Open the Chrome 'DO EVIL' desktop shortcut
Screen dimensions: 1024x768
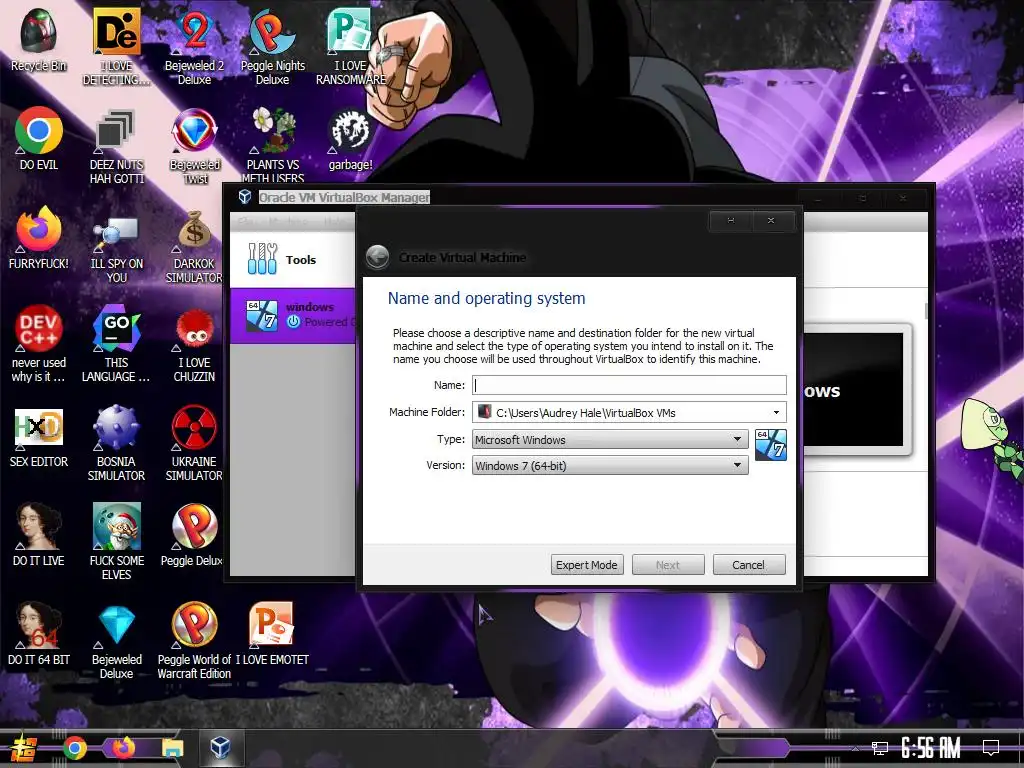(x=39, y=139)
